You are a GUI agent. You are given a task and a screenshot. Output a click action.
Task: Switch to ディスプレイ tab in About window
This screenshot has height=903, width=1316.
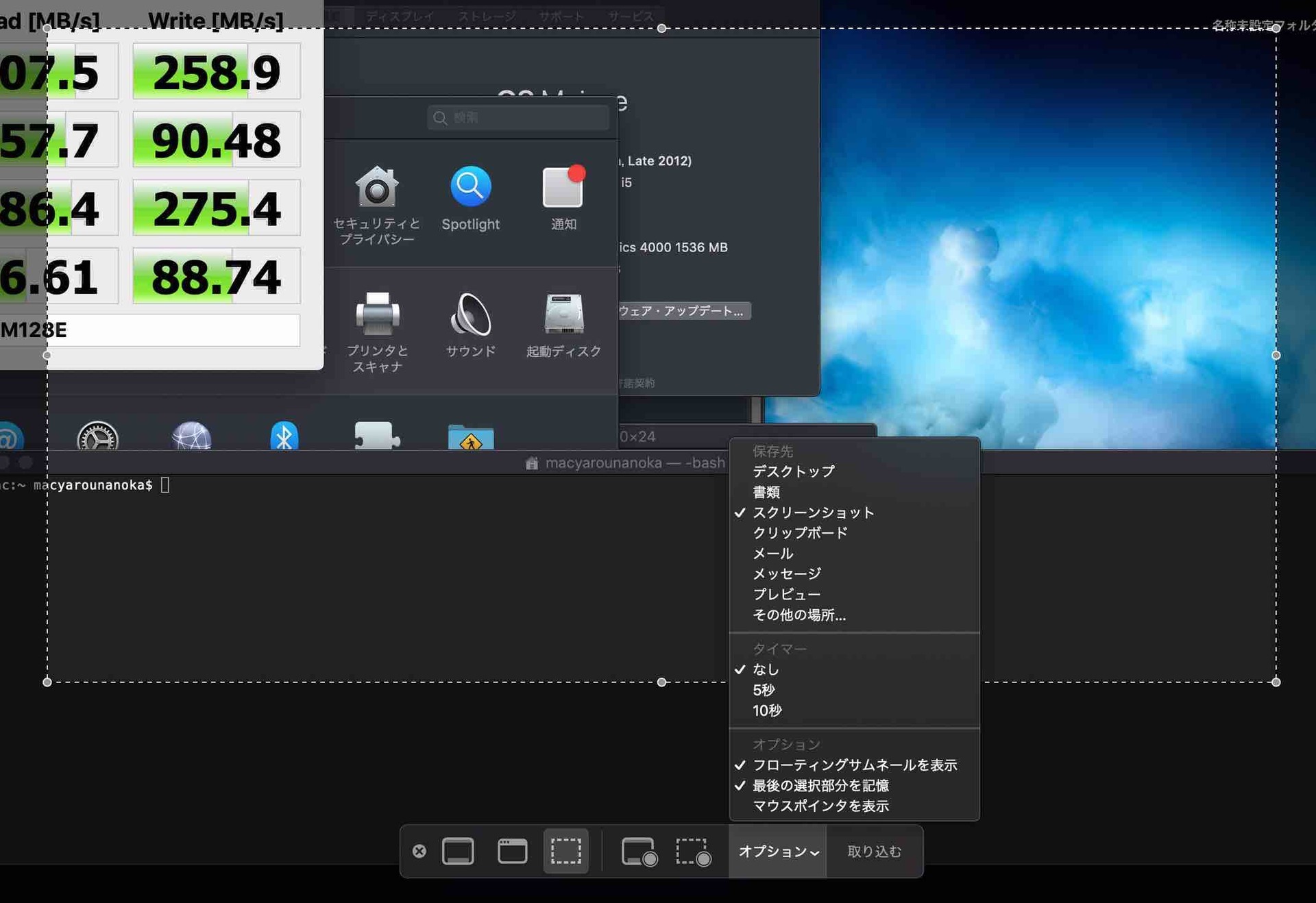coord(400,16)
